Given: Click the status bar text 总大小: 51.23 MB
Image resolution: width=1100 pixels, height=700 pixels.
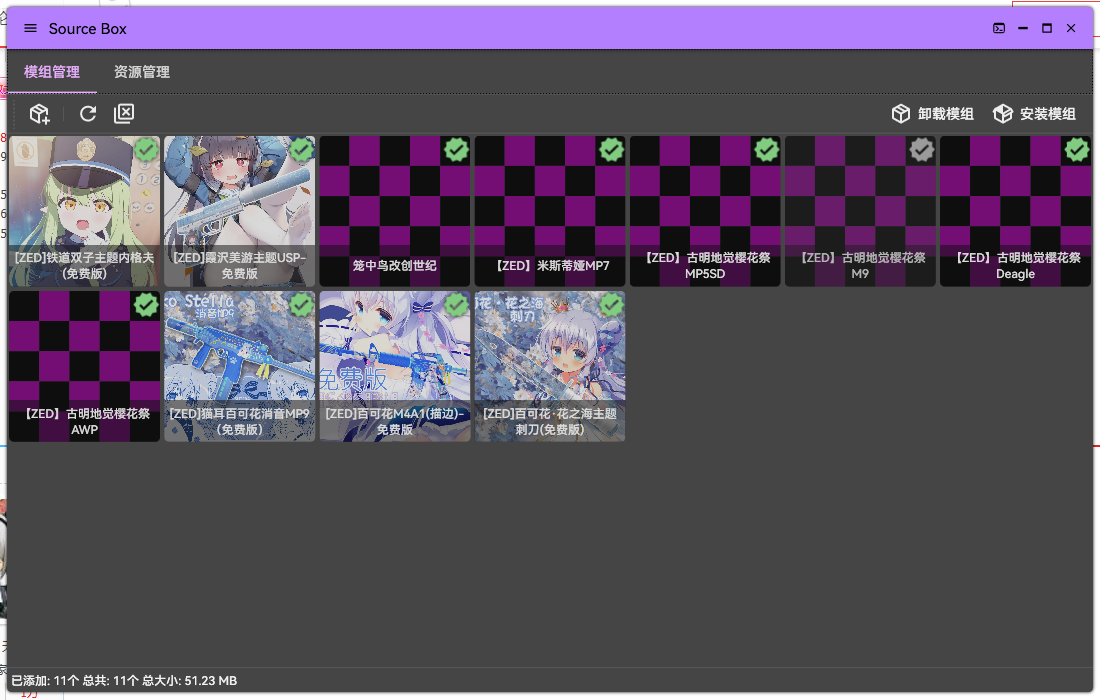Looking at the screenshot, I should click(189, 680).
